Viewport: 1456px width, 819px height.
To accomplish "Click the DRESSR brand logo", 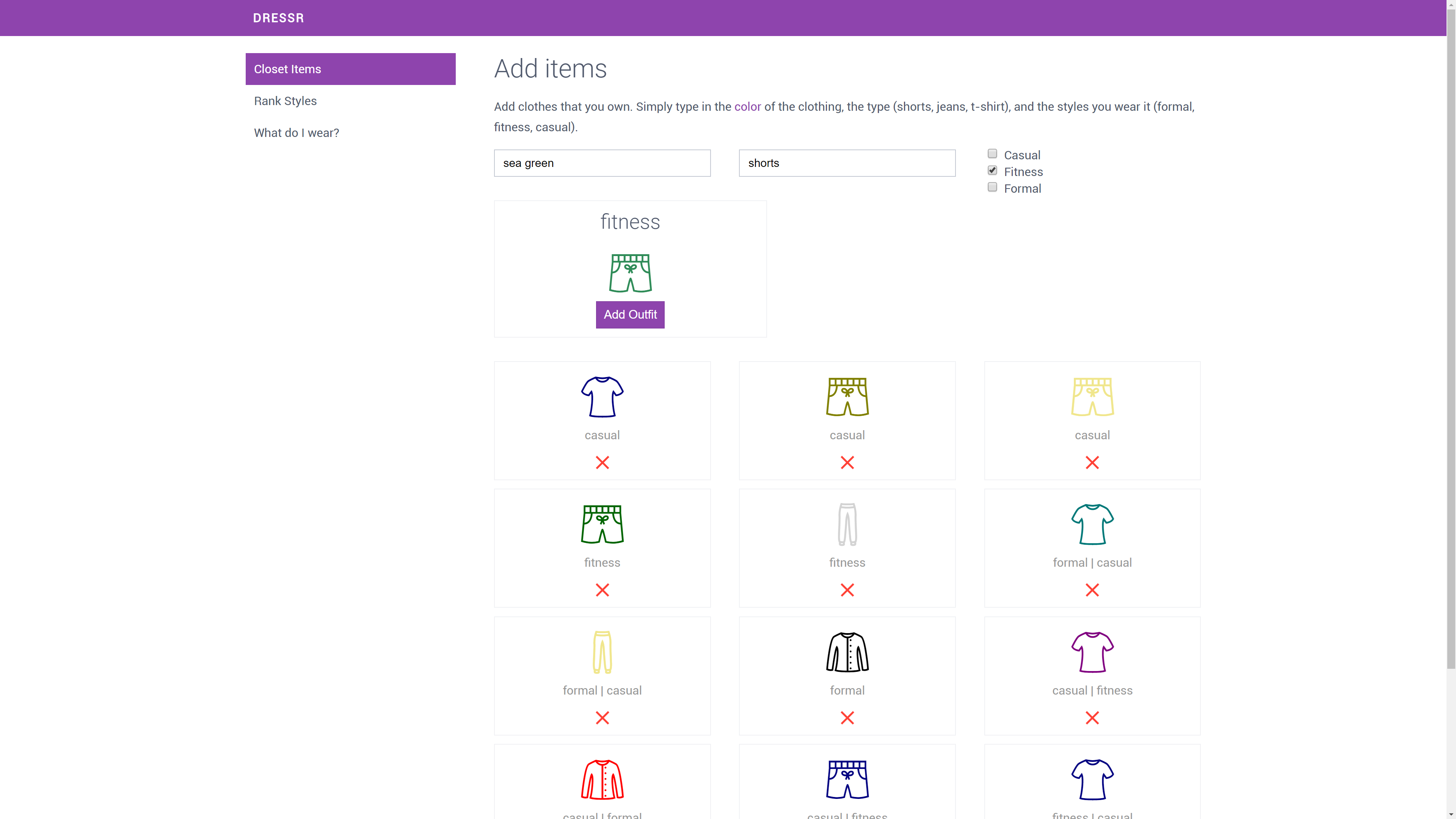I will 278,18.
